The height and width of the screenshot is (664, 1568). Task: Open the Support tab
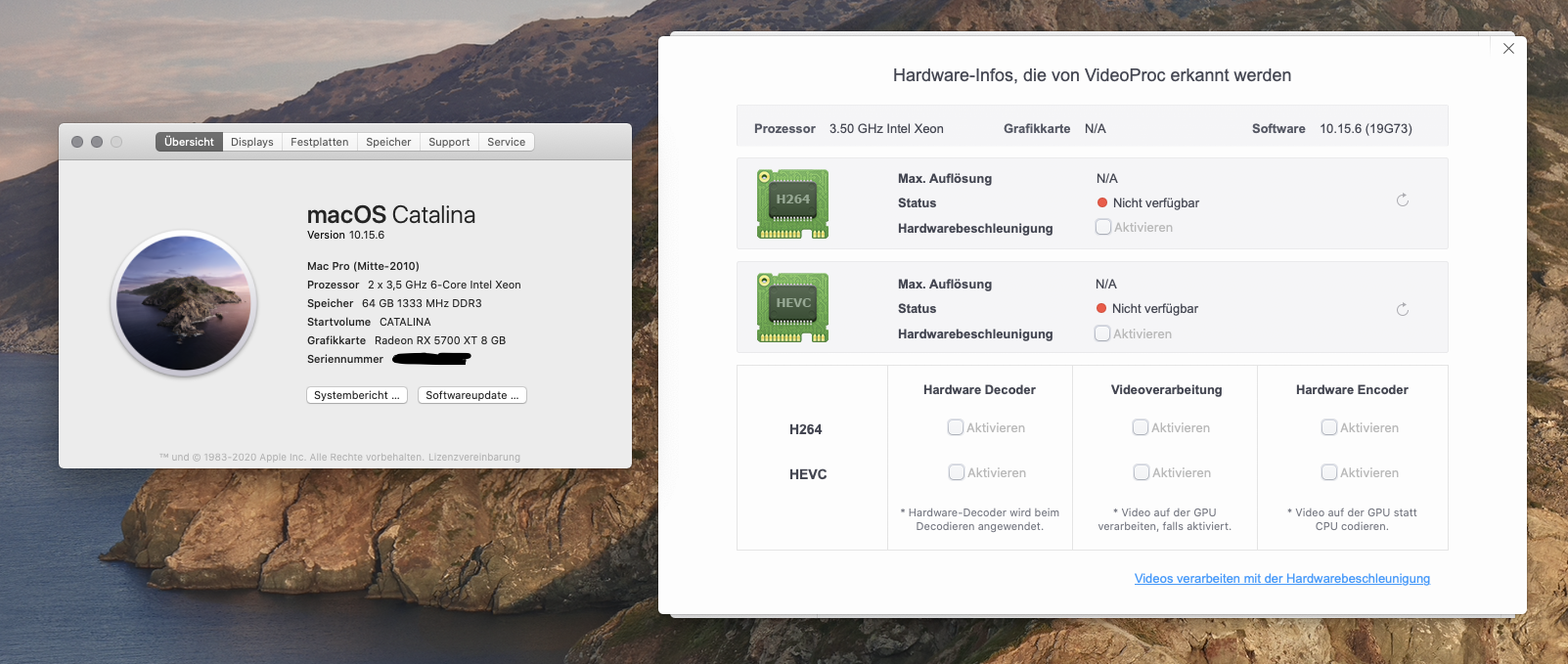pyautogui.click(x=449, y=142)
